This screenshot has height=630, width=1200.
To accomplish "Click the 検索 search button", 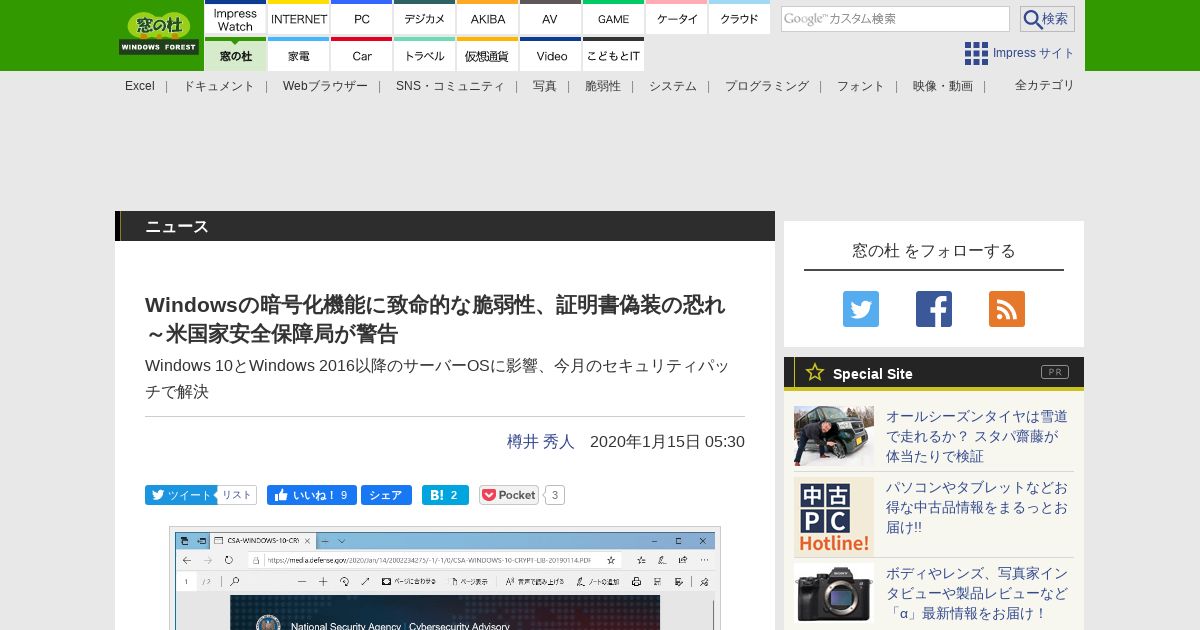I will [x=1047, y=19].
